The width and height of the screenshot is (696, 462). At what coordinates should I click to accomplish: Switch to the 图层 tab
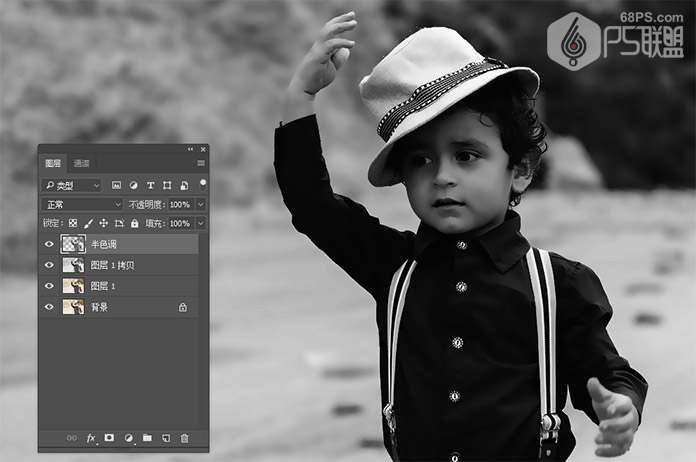click(x=53, y=163)
